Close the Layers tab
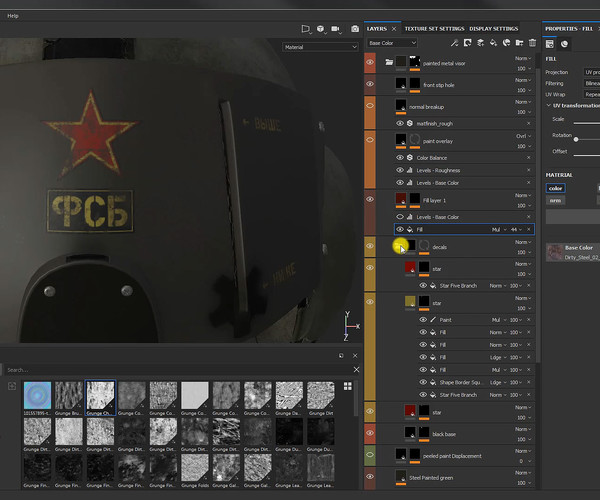 [394, 29]
